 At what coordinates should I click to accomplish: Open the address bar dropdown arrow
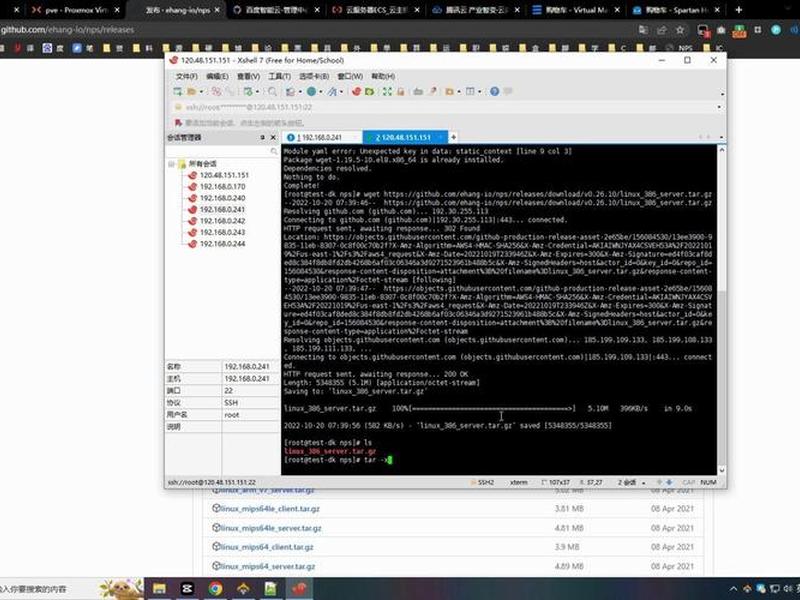click(x=719, y=107)
